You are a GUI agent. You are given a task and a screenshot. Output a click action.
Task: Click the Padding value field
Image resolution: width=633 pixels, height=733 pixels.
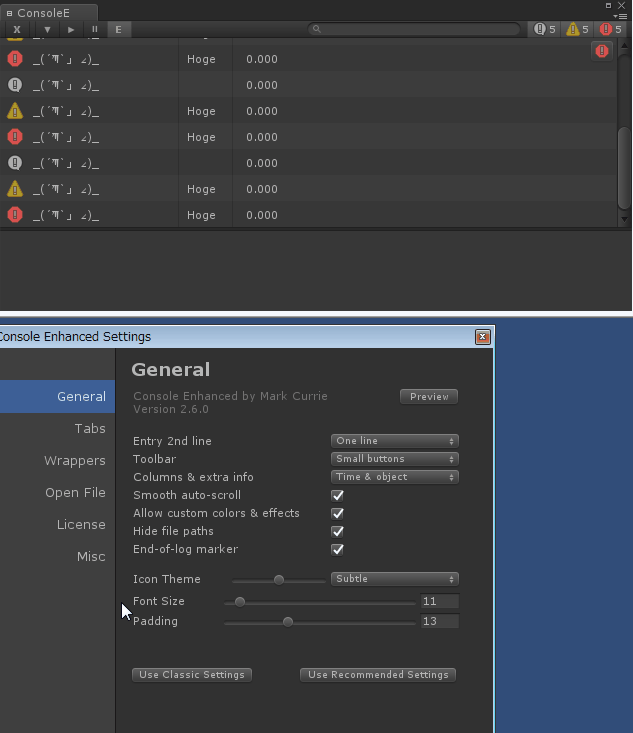[439, 621]
